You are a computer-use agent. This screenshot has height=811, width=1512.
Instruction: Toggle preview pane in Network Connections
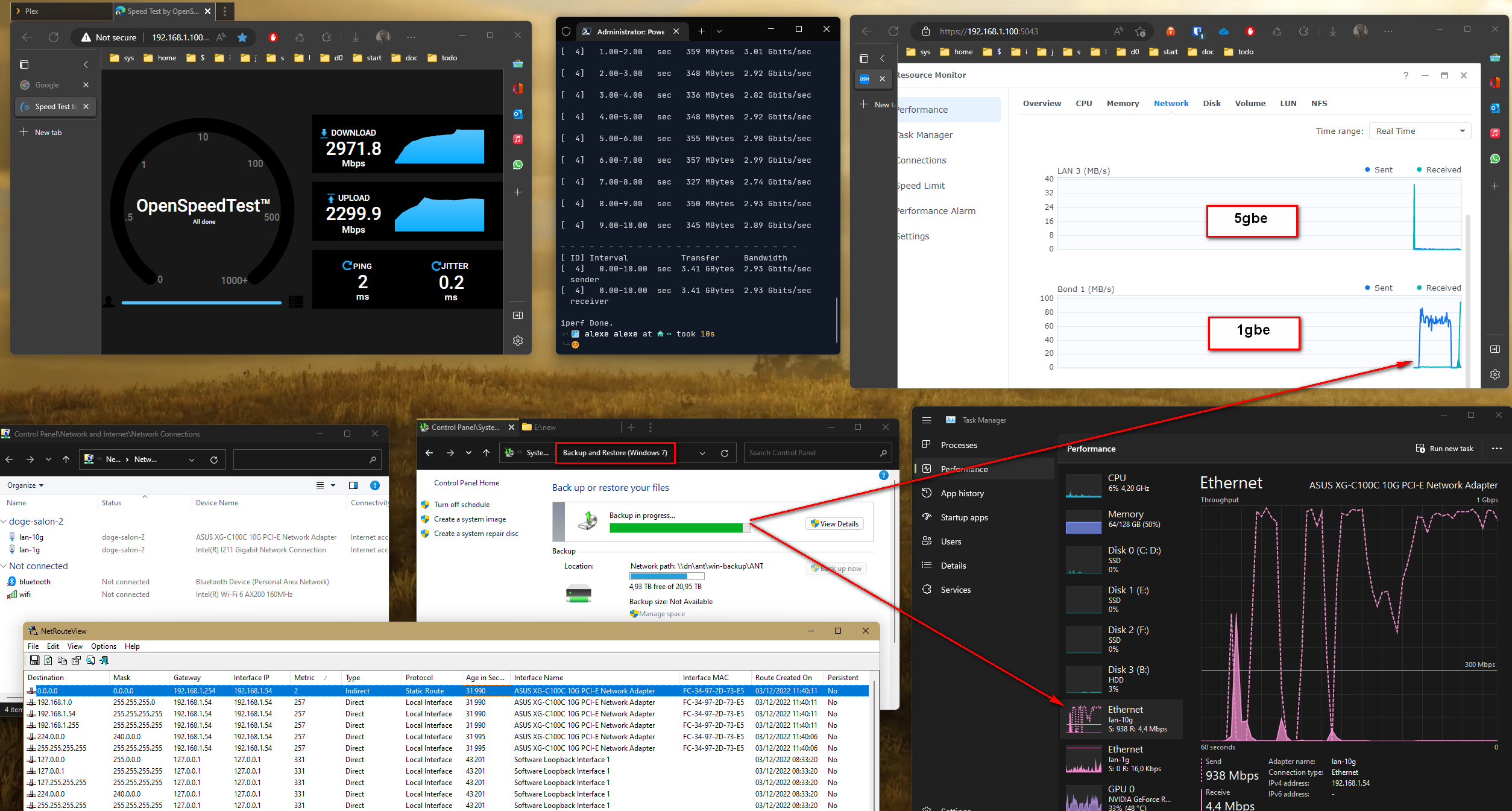[353, 485]
